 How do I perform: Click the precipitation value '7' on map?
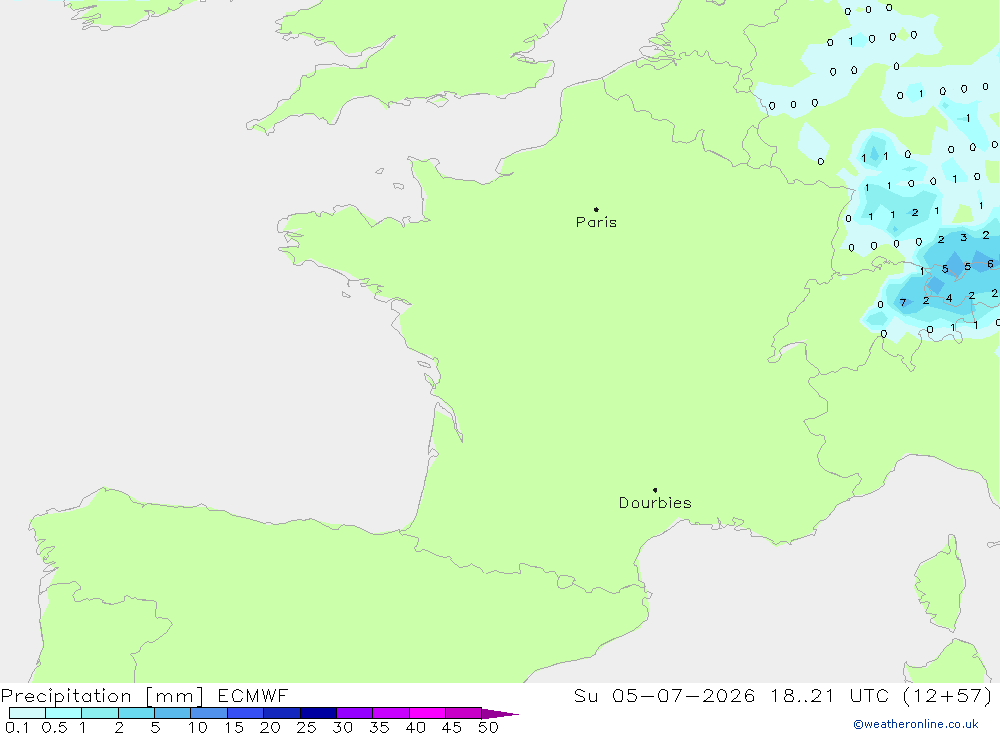pyautogui.click(x=902, y=302)
